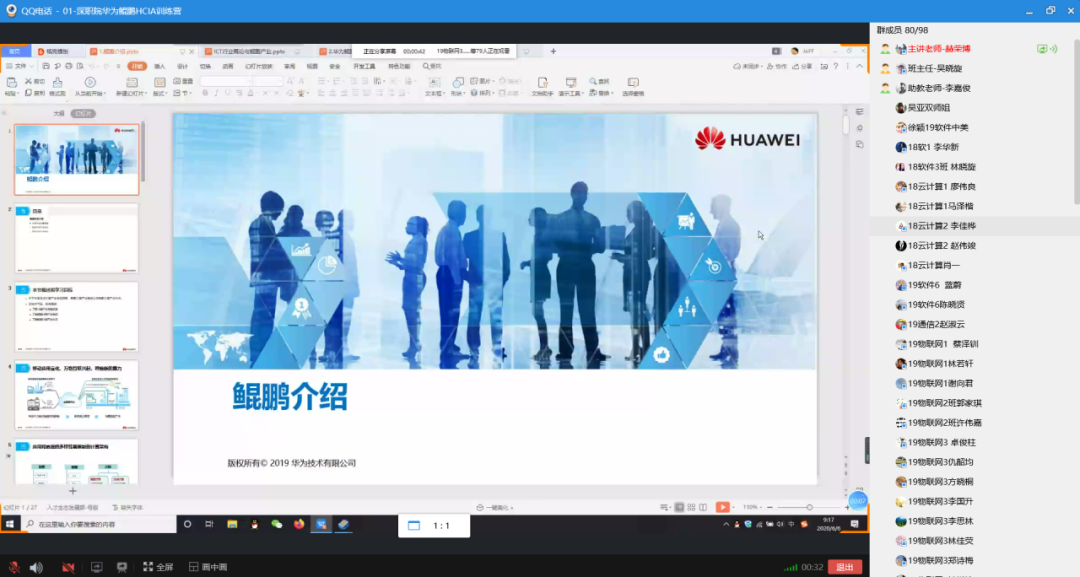Open 选择窗格 selection pane icon
This screenshot has width=1080, height=577.
pos(633,87)
